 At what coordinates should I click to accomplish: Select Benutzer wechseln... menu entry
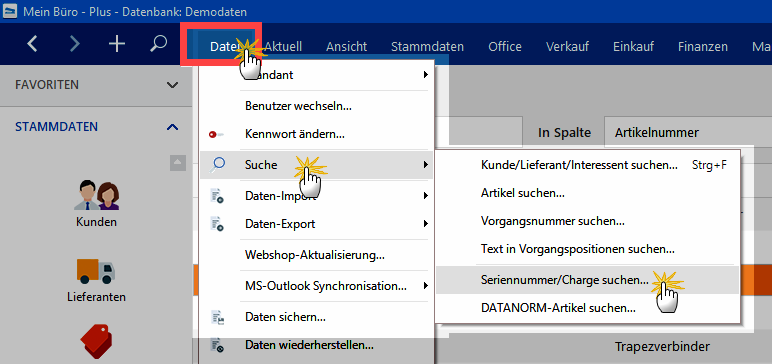[317, 106]
